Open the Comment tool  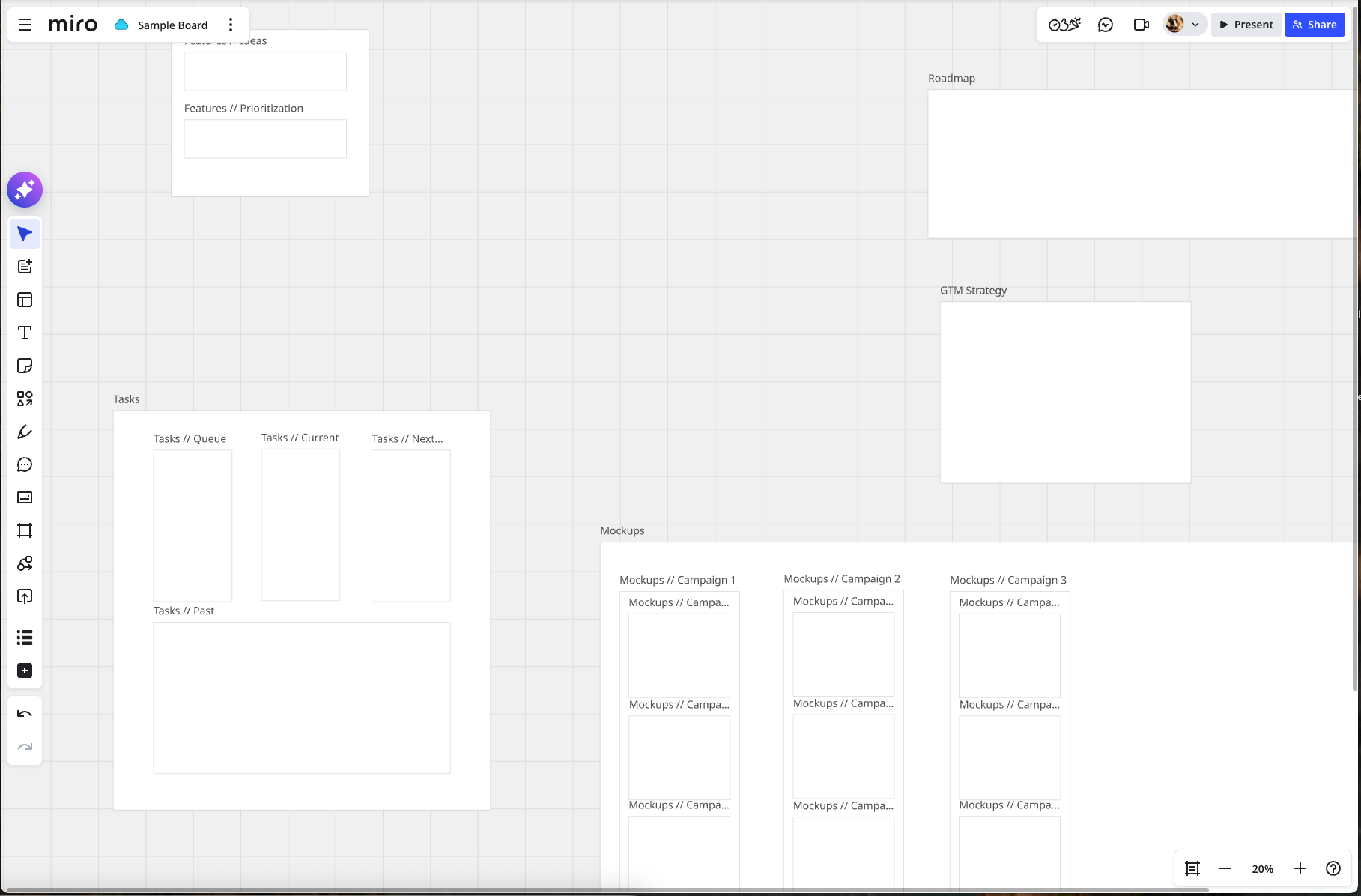point(25,464)
